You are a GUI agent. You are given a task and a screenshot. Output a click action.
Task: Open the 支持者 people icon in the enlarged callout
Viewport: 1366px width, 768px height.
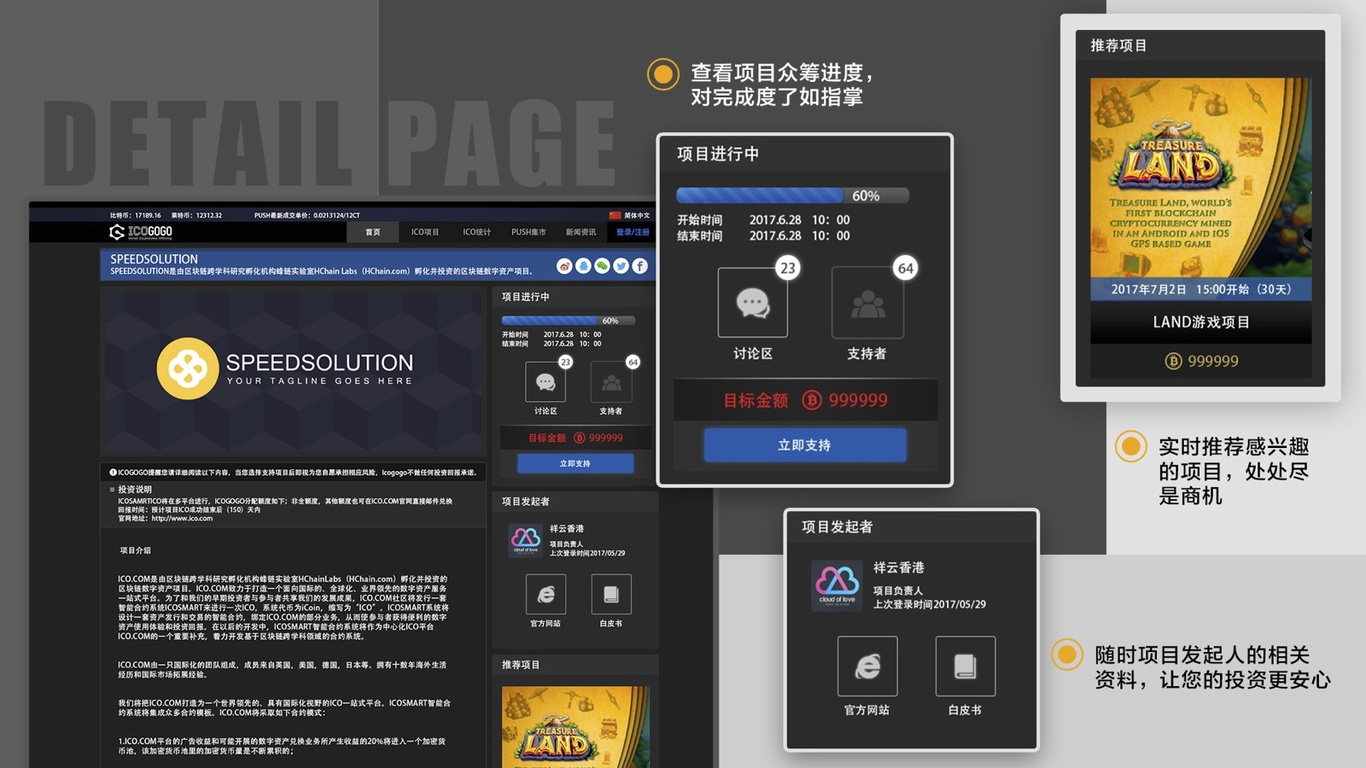pyautogui.click(x=867, y=303)
